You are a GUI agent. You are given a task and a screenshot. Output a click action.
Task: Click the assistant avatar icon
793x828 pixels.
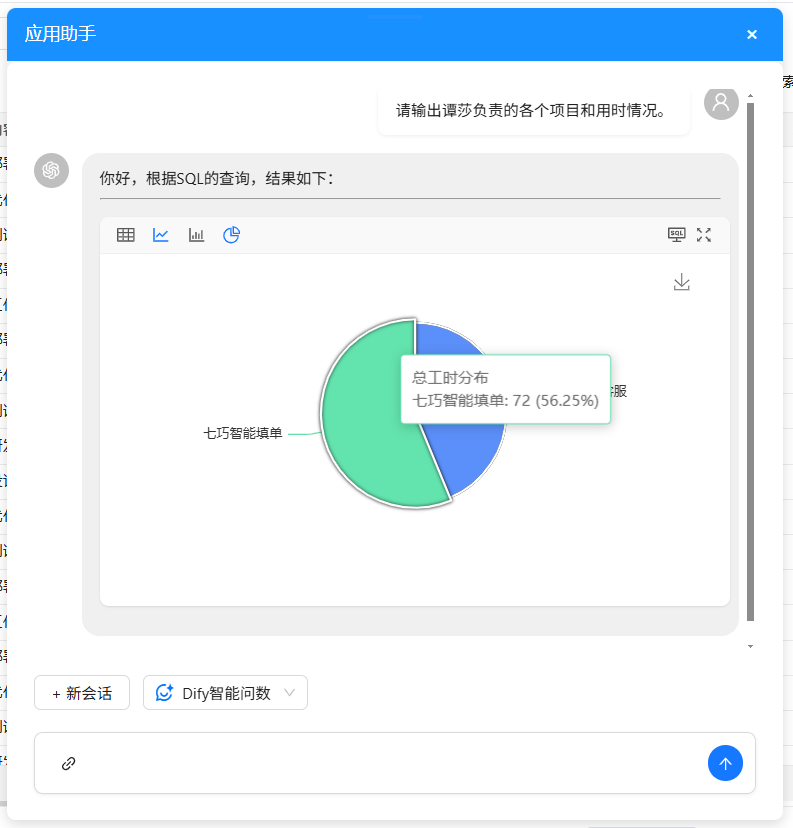[x=52, y=170]
